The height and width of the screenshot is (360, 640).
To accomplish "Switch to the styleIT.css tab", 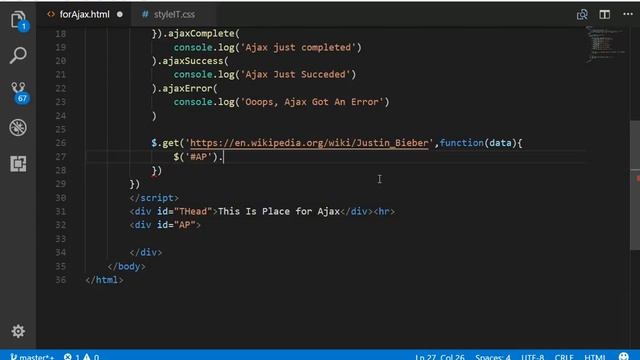I will (174, 15).
